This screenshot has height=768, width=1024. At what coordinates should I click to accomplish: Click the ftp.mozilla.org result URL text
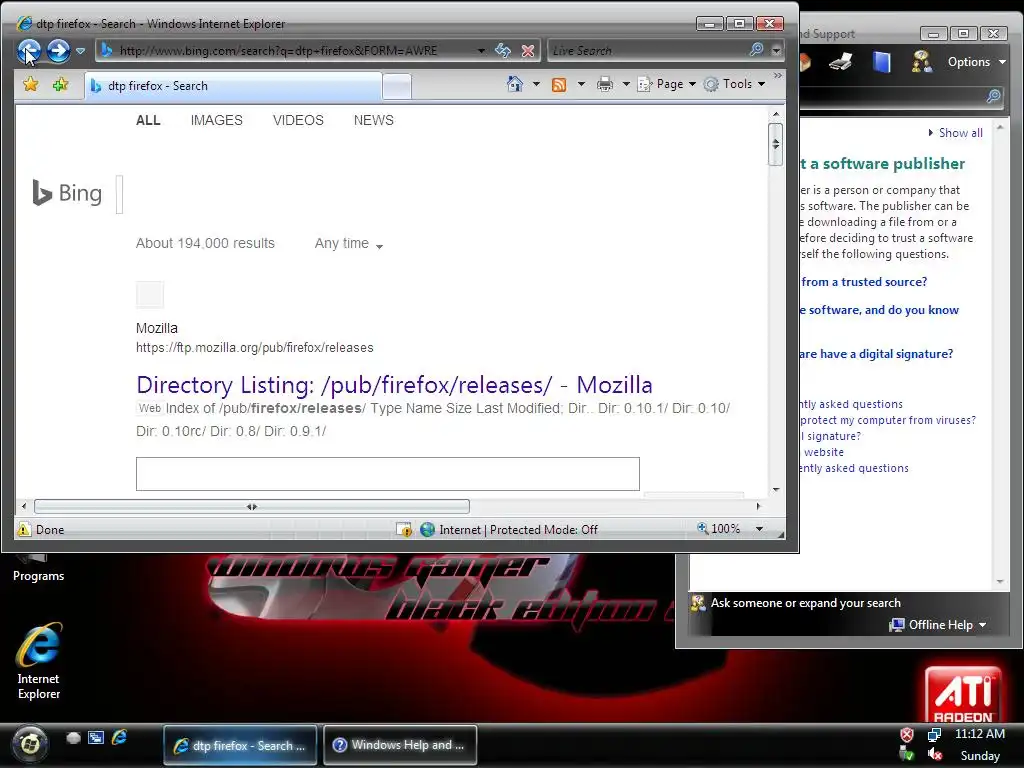[255, 347]
